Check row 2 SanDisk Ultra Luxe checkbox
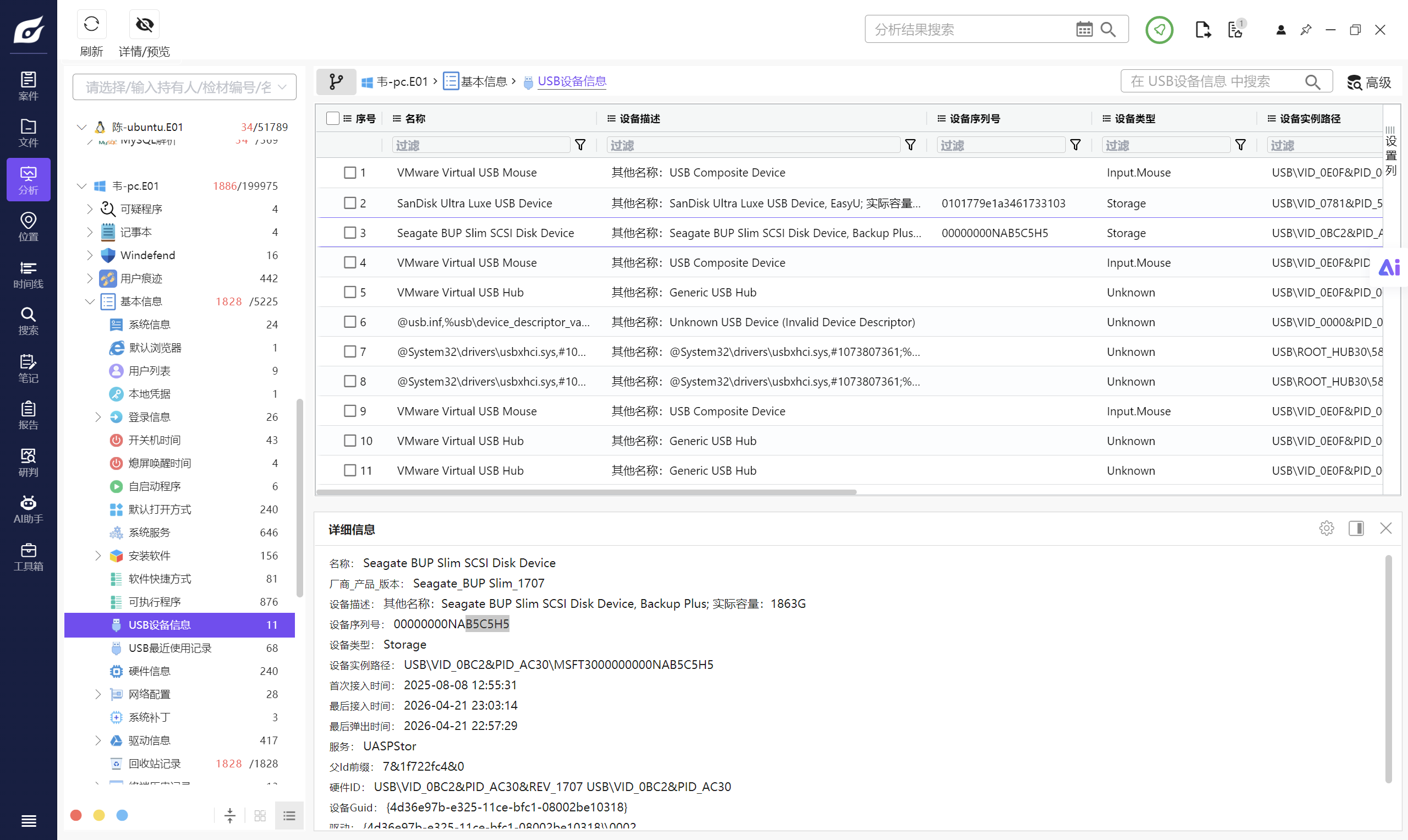The width and height of the screenshot is (1408, 840). 350,202
